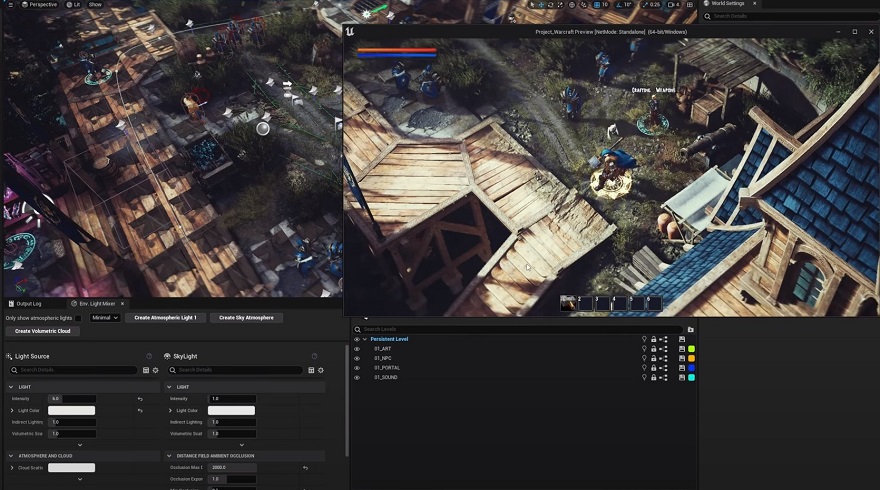This screenshot has height=490, width=880.
Task: Collapse the SkyLight LIGHT section
Action: 169,387
